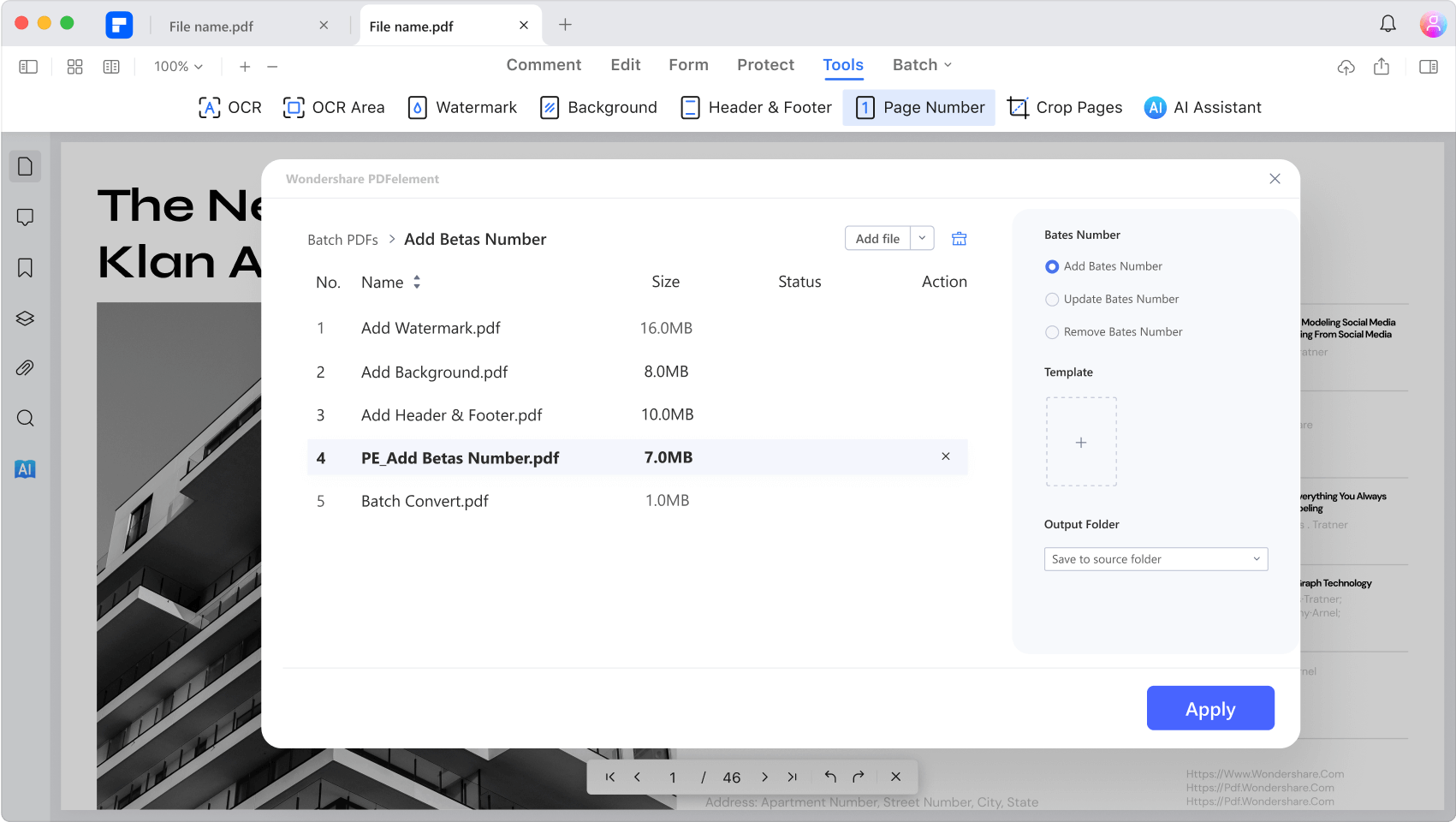1456x822 pixels.
Task: Open the Batch tab menu
Action: click(922, 65)
